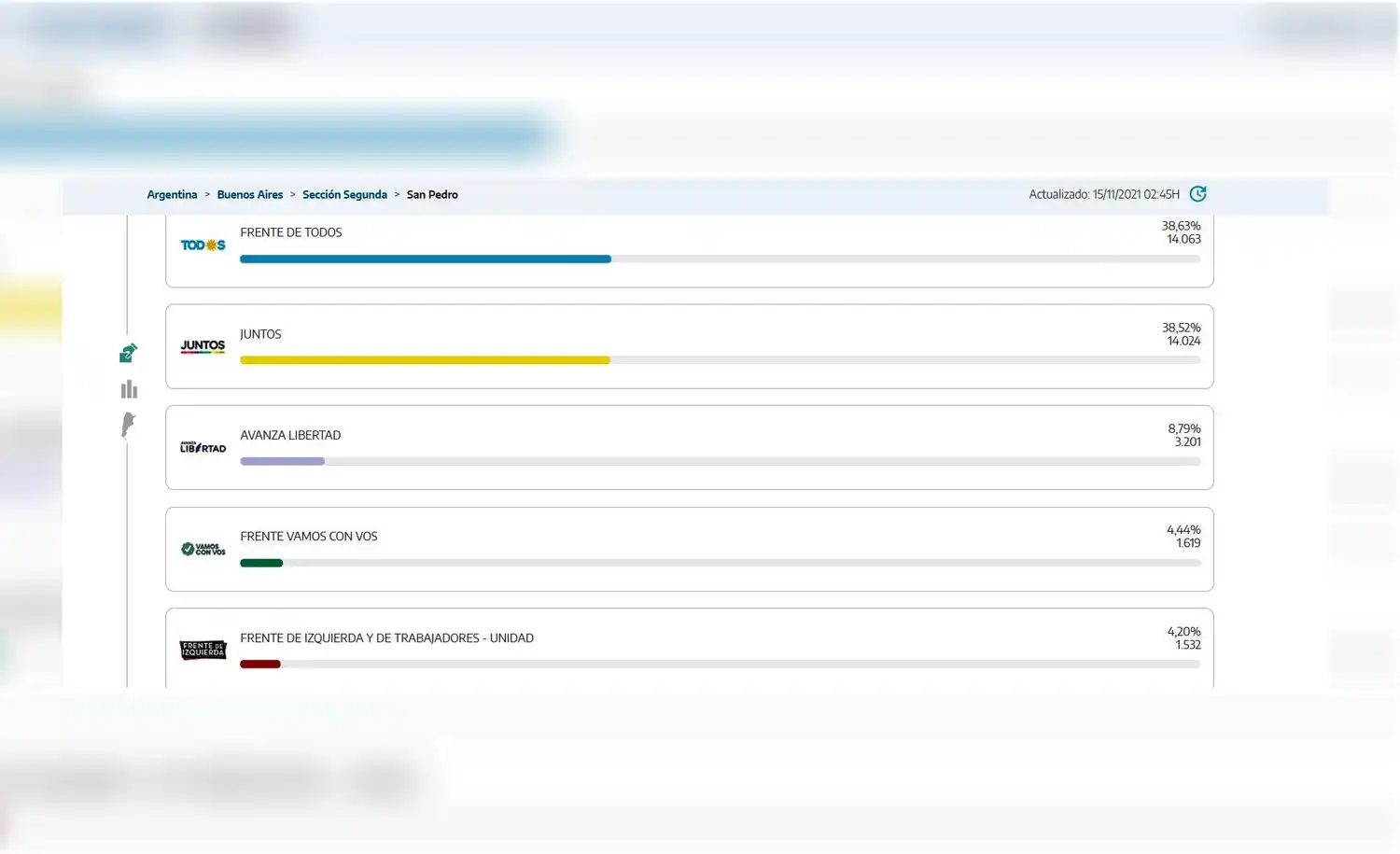Screen dimensions: 1400x854
Task: Select the AVANZA LIBERTAD party name
Action: (290, 435)
